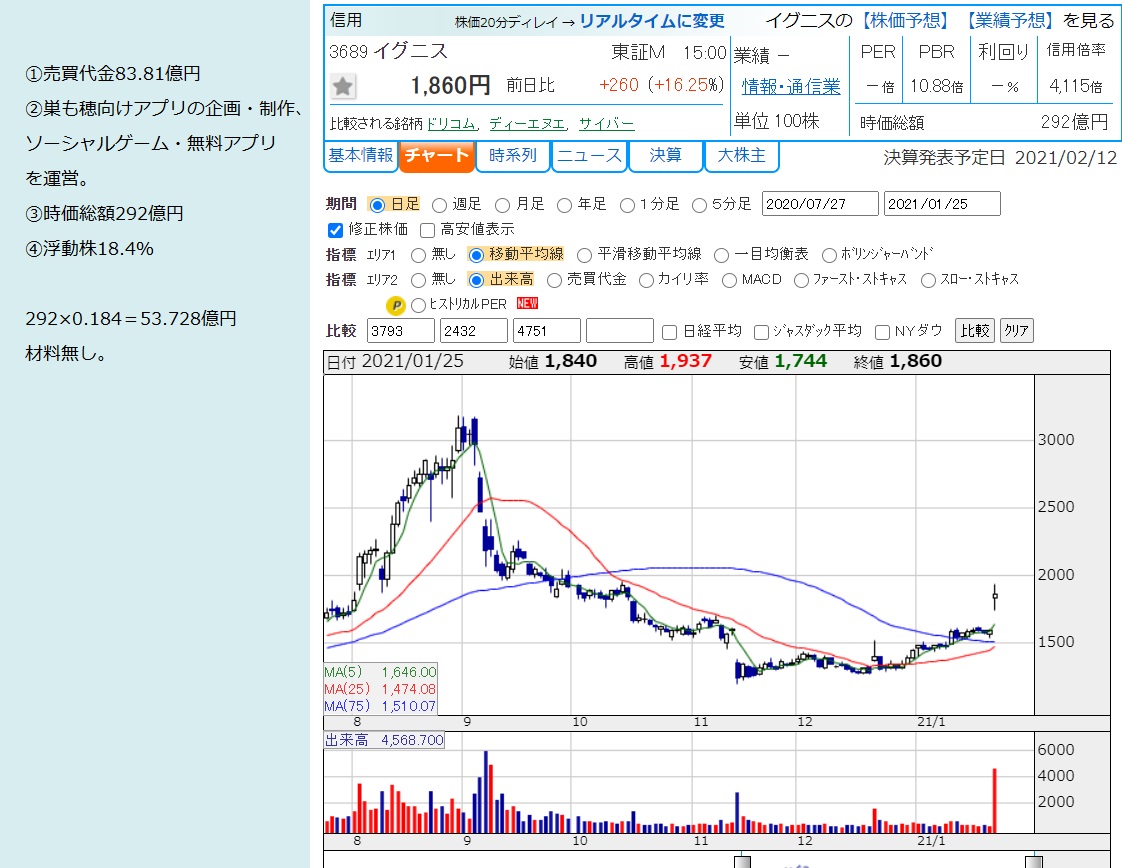Click the 高値 1,937 value
This screenshot has width=1122, height=868.
[x=686, y=361]
